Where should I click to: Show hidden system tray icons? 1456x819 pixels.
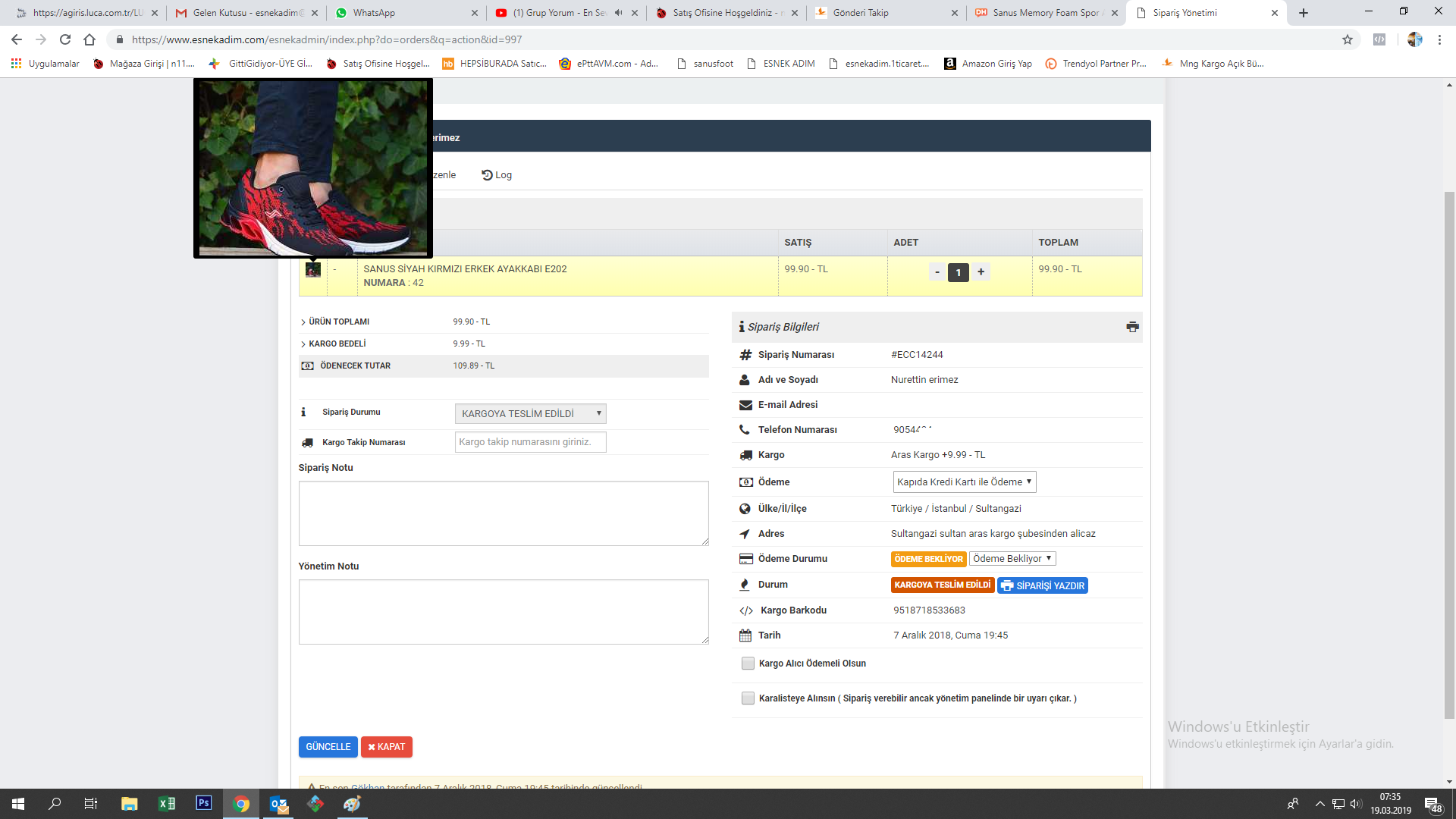pos(1319,804)
